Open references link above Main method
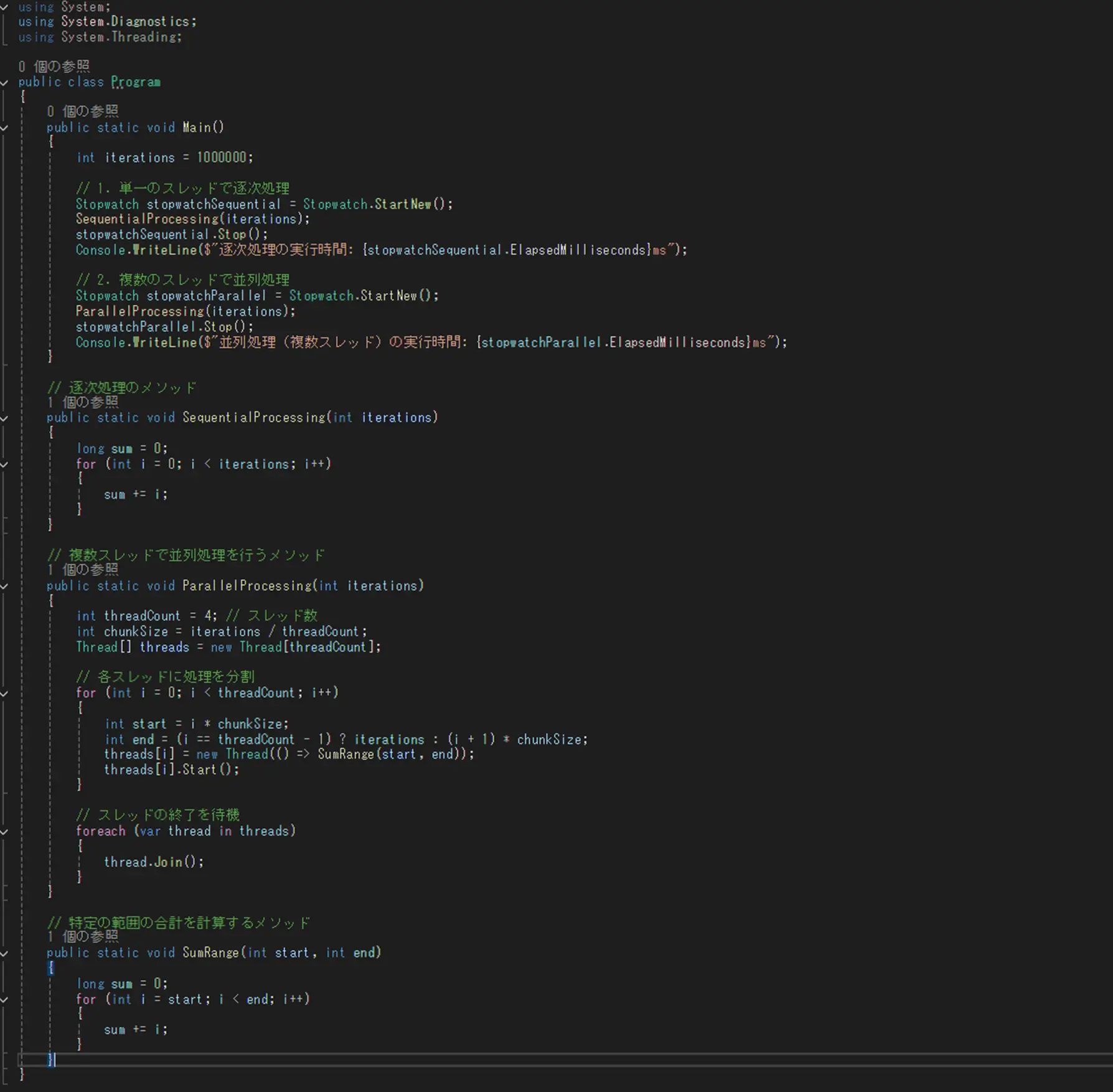Viewport: 1113px width, 1092px height. coord(82,111)
